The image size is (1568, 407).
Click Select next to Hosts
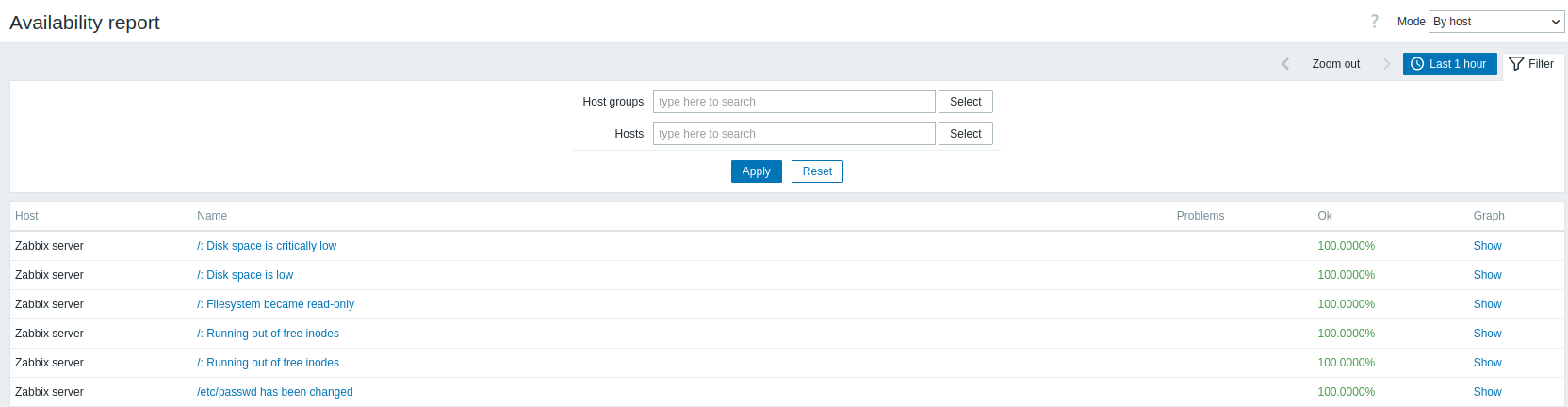point(966,134)
